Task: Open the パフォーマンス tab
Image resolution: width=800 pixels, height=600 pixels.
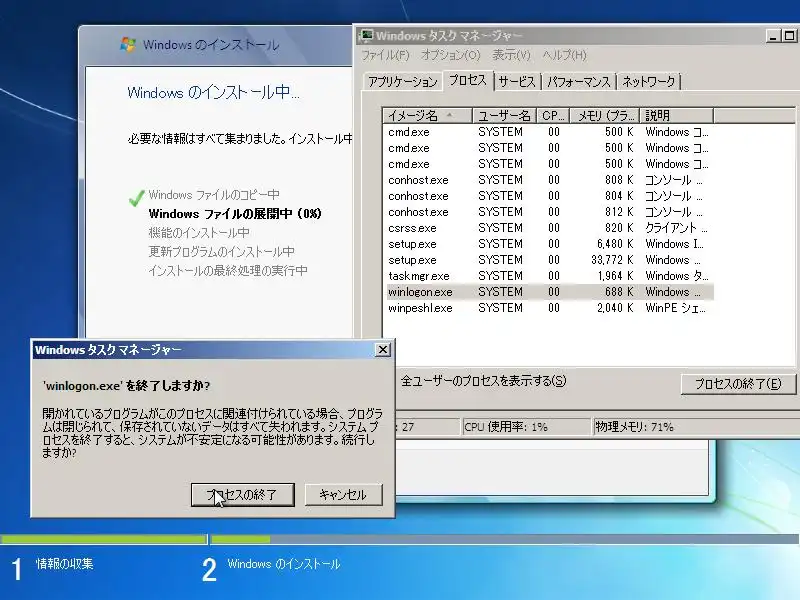Action: [x=579, y=82]
